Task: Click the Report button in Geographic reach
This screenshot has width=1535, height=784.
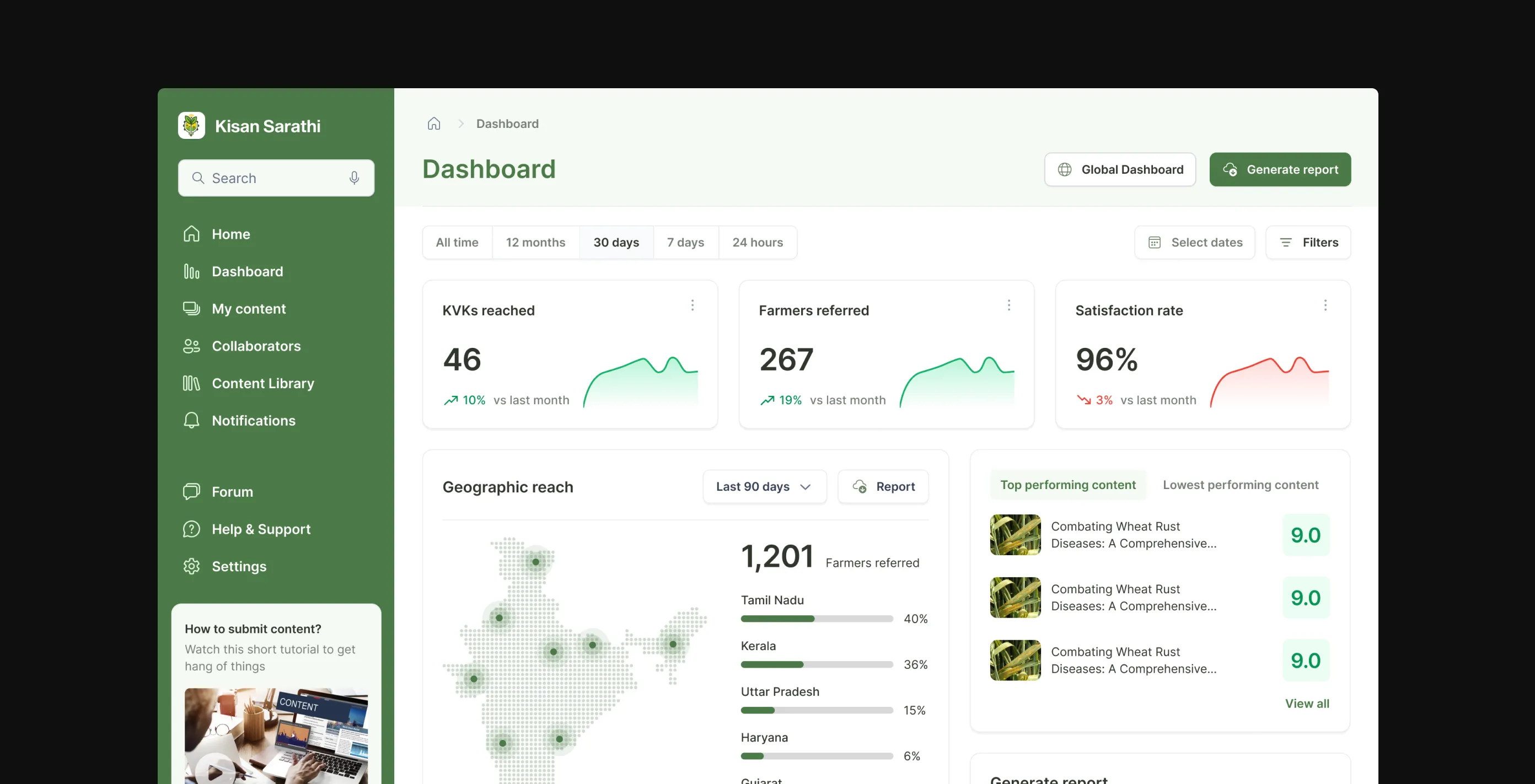Action: (883, 486)
